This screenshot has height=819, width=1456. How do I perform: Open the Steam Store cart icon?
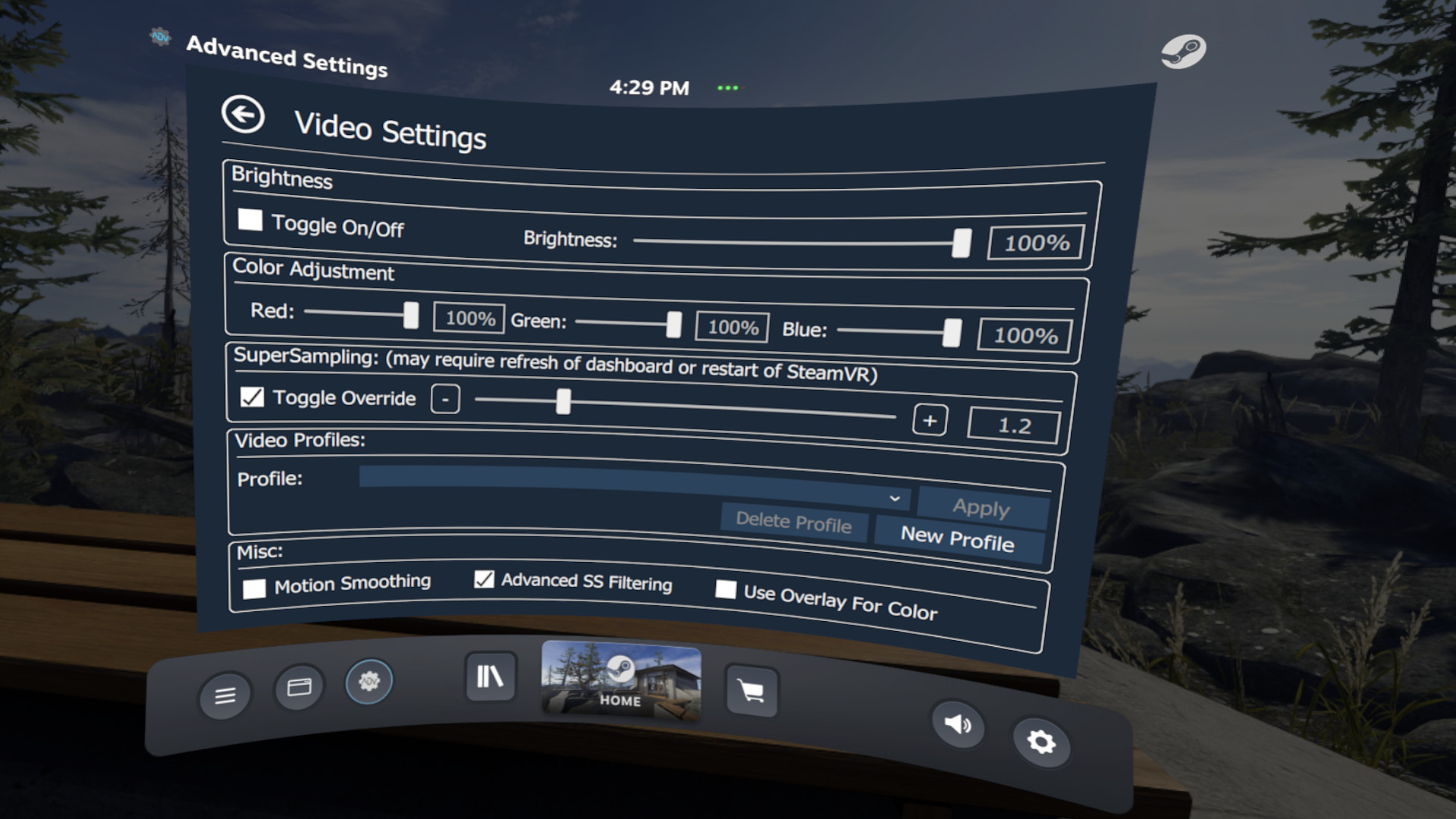tap(752, 691)
